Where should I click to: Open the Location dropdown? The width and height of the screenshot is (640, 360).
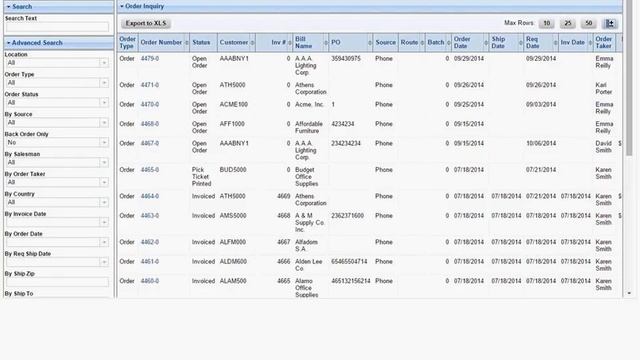[104, 63]
